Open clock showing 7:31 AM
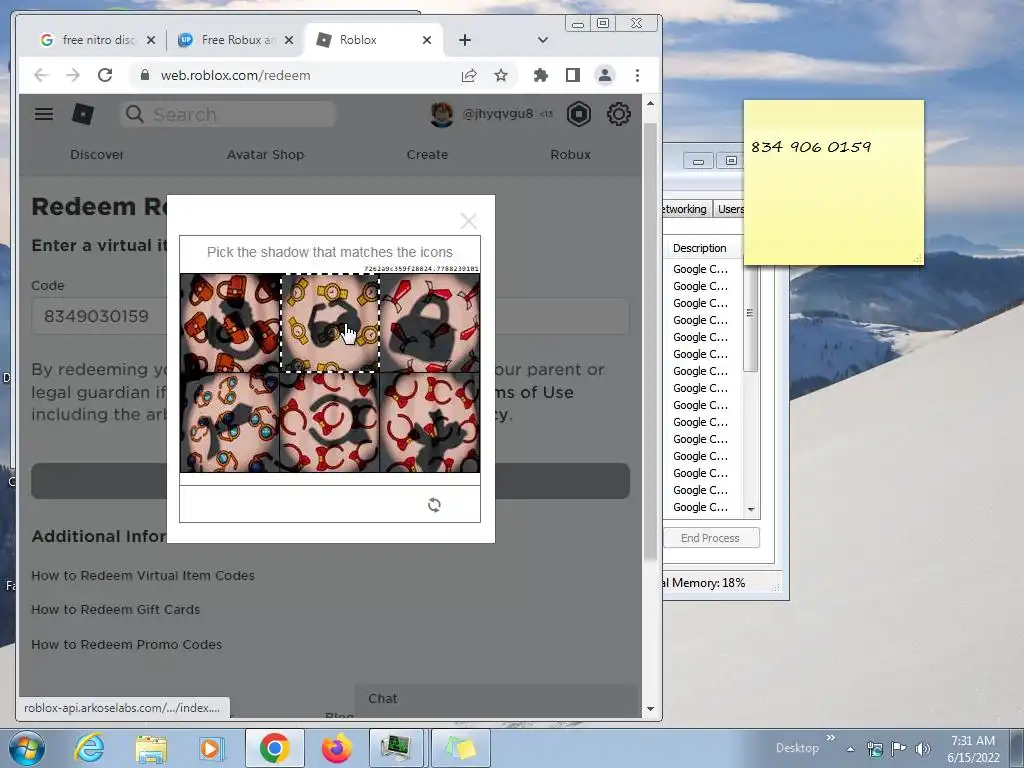Image resolution: width=1024 pixels, height=768 pixels. point(973,741)
